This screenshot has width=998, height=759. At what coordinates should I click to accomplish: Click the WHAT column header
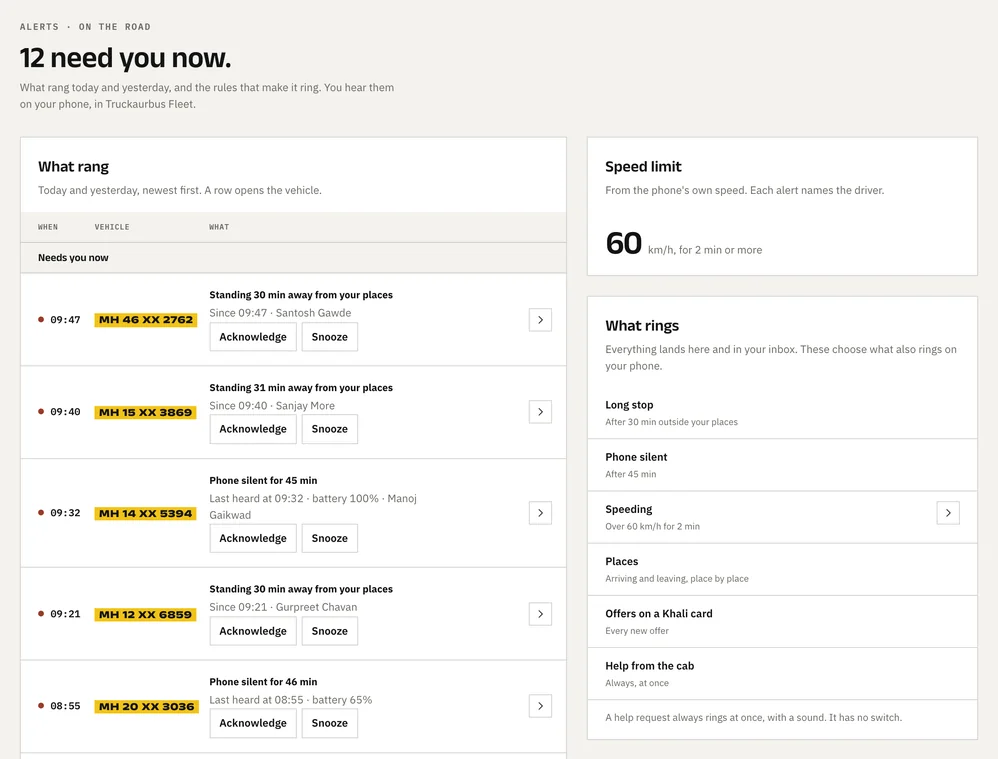click(219, 227)
